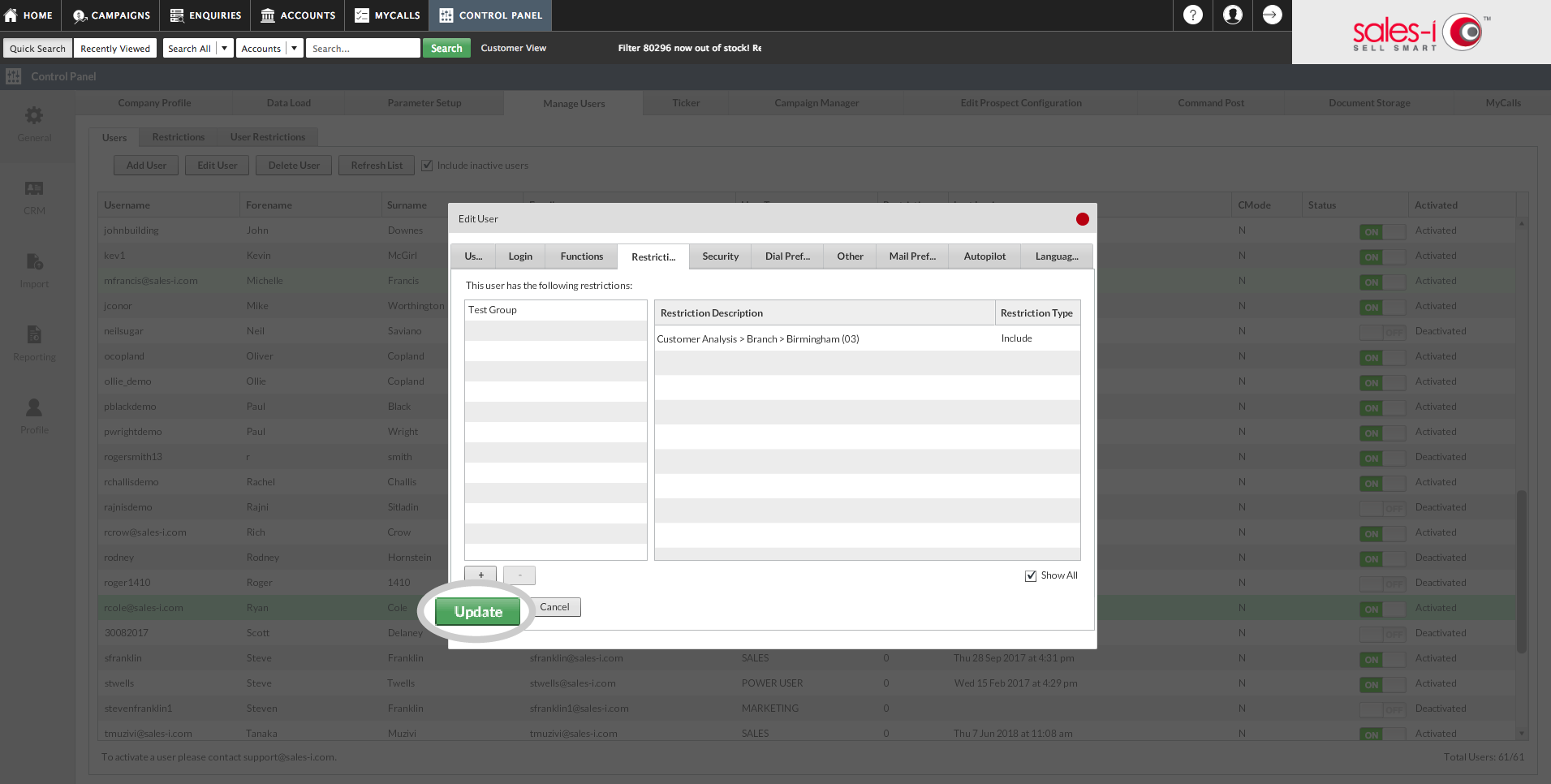The height and width of the screenshot is (784, 1551).
Task: Click the Delete User button
Action: [x=294, y=166]
